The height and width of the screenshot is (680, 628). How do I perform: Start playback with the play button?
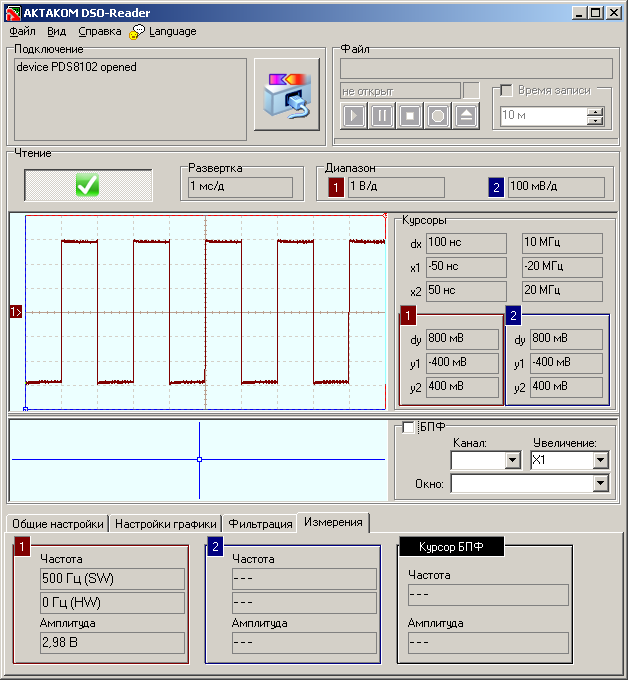(x=354, y=116)
